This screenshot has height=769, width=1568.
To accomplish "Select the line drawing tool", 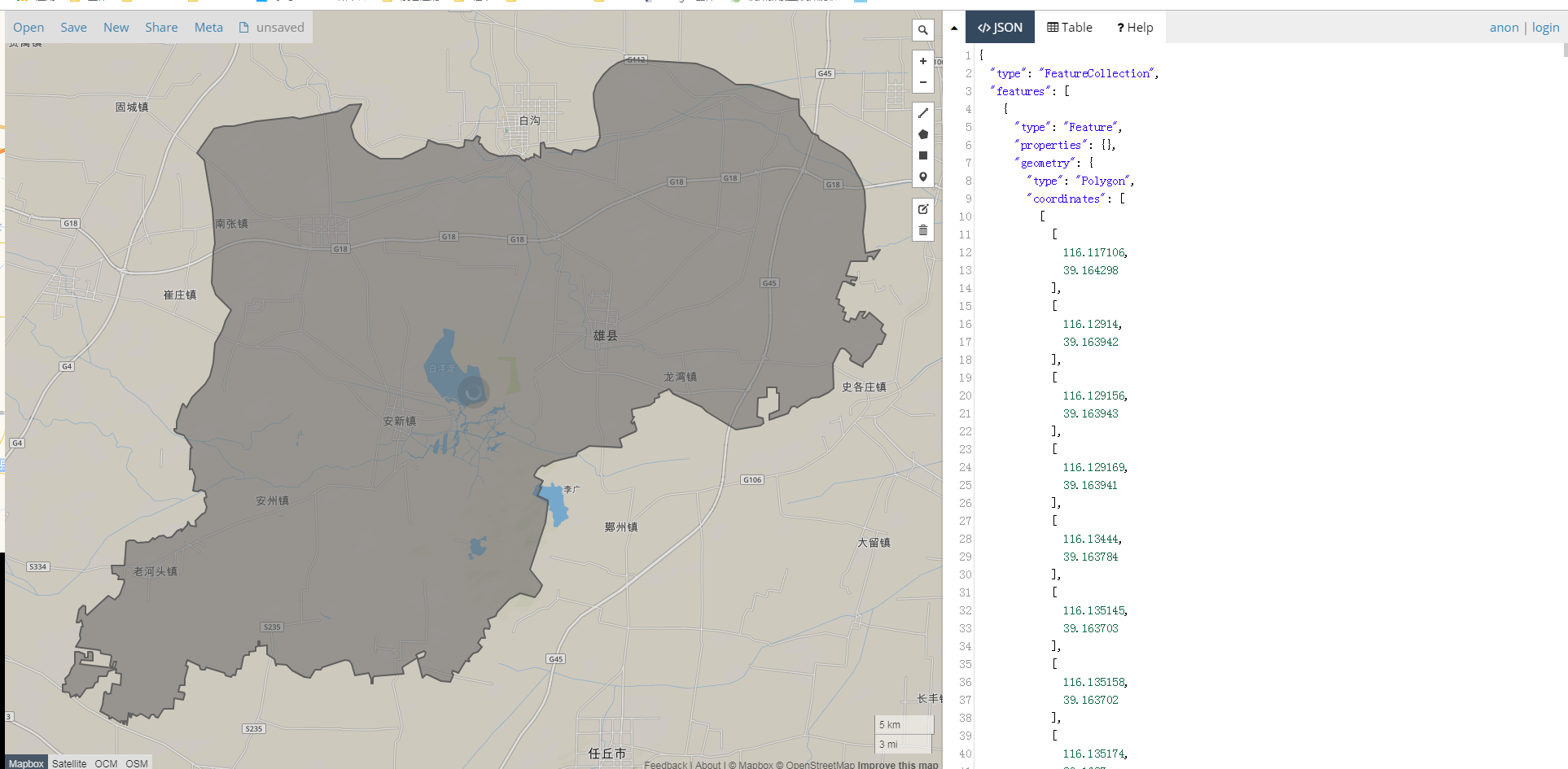I will [923, 113].
